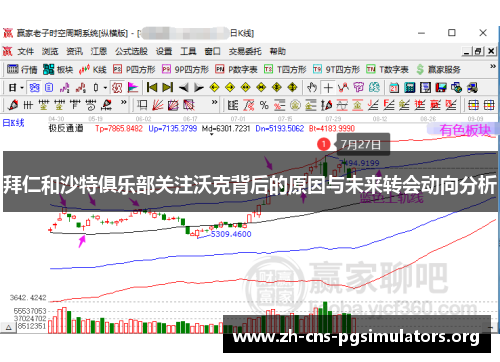
Task: Select the red pencil drawing tool
Action: coord(13,105)
